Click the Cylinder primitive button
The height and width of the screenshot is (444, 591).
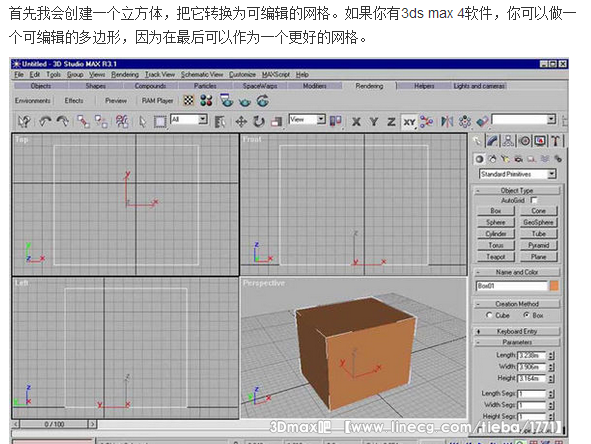495,234
